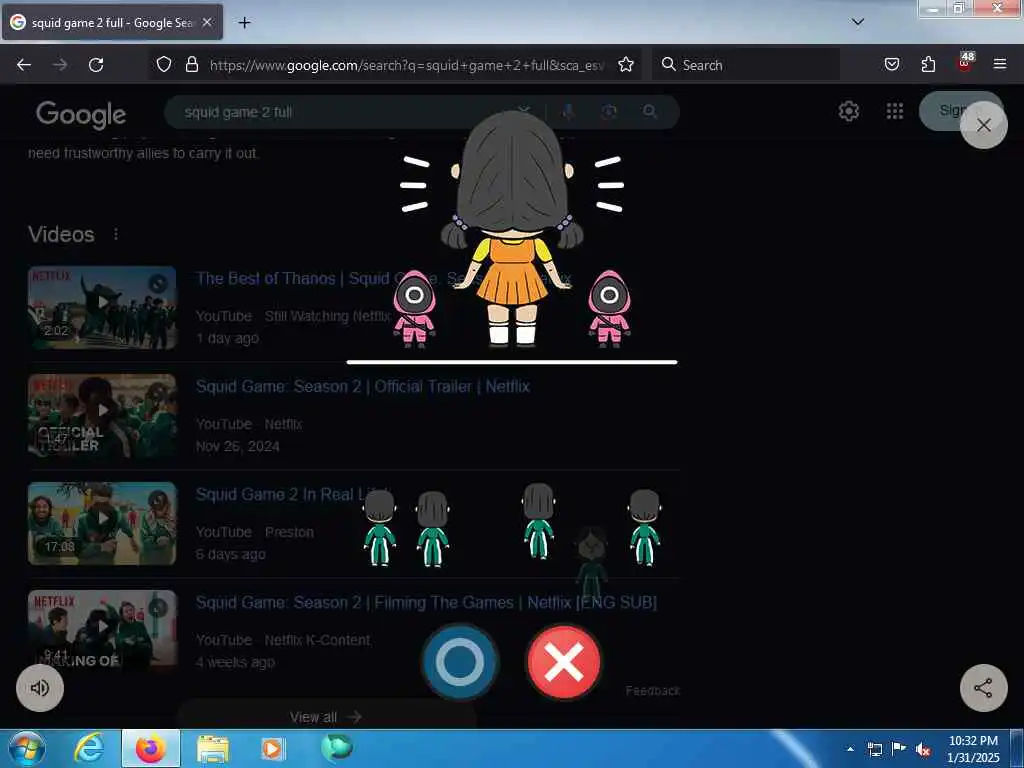Open Google Settings gear
1024x768 pixels.
pos(849,112)
